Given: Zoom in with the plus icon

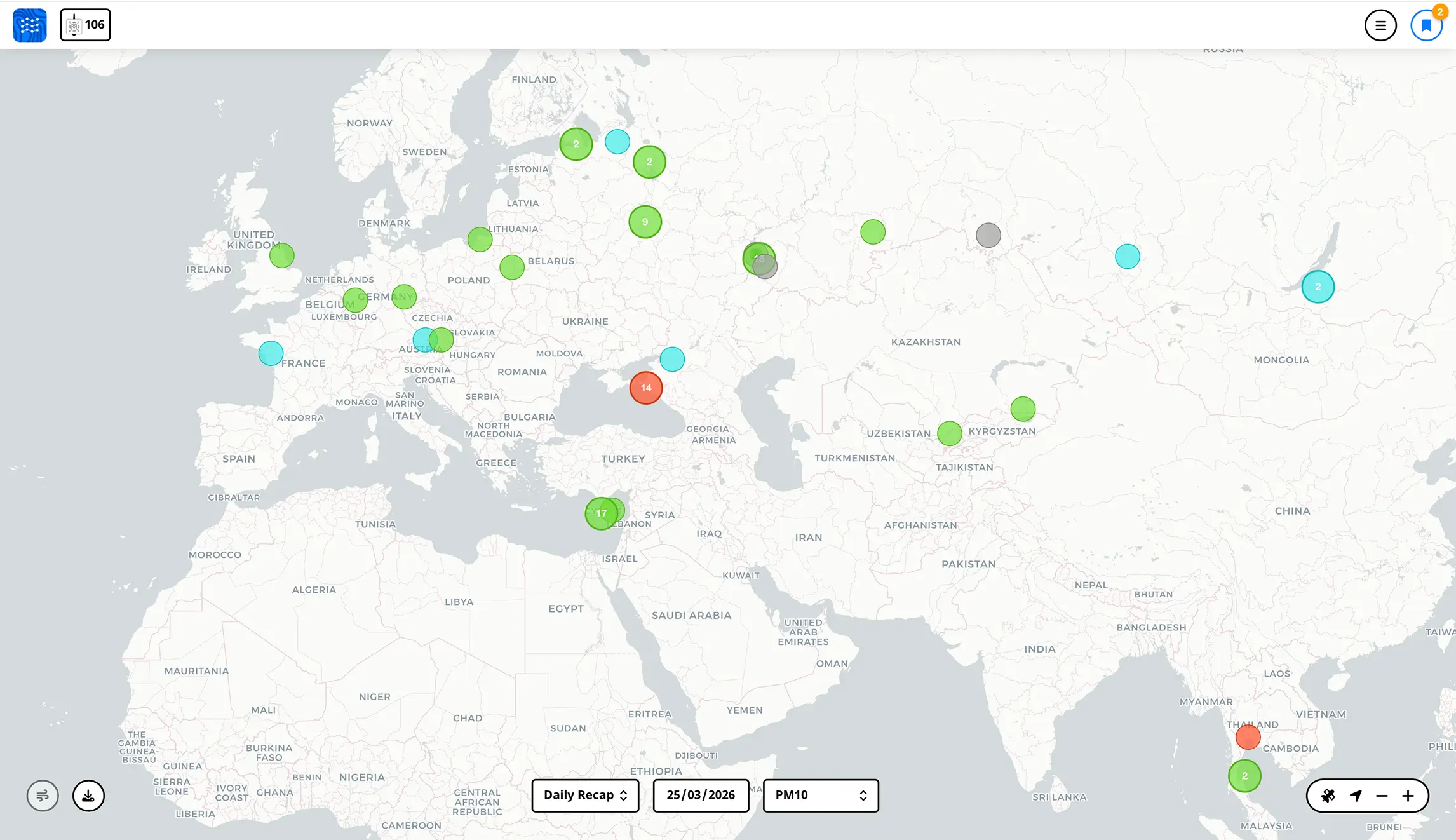Looking at the screenshot, I should [x=1408, y=796].
